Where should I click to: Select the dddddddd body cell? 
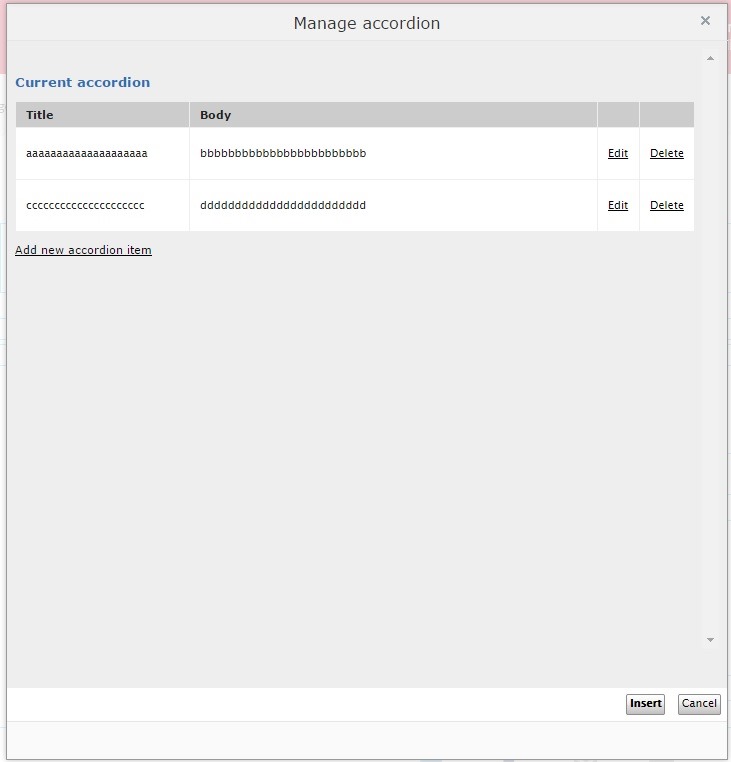pos(283,206)
